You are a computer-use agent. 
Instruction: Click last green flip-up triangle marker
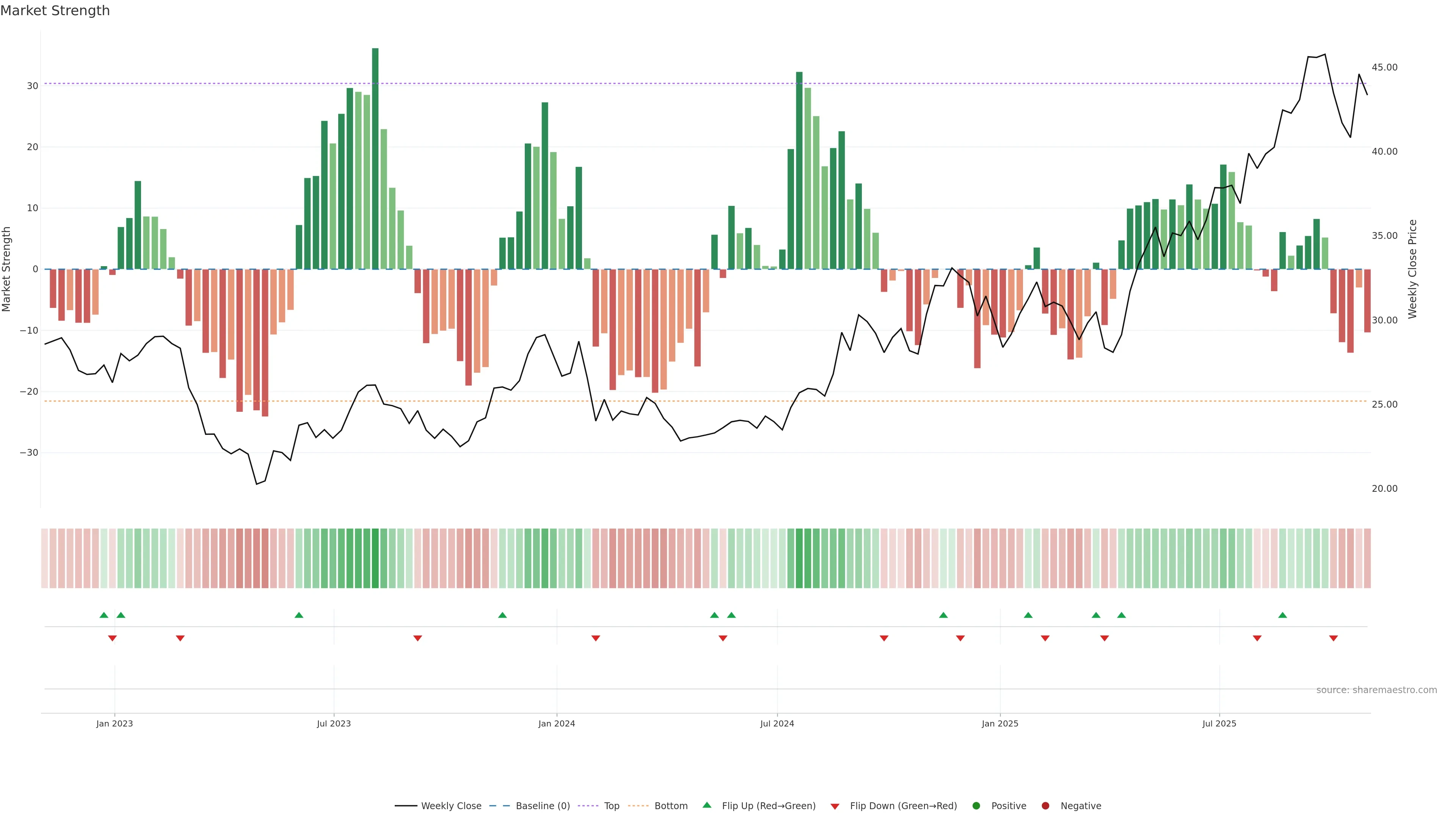click(x=1282, y=615)
